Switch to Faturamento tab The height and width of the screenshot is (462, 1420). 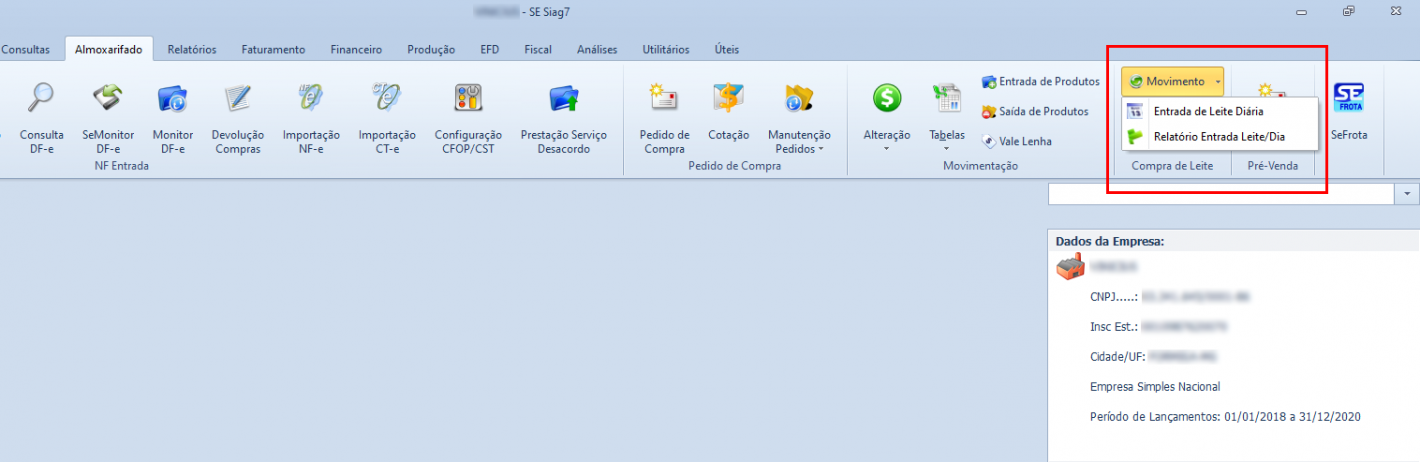click(x=273, y=49)
